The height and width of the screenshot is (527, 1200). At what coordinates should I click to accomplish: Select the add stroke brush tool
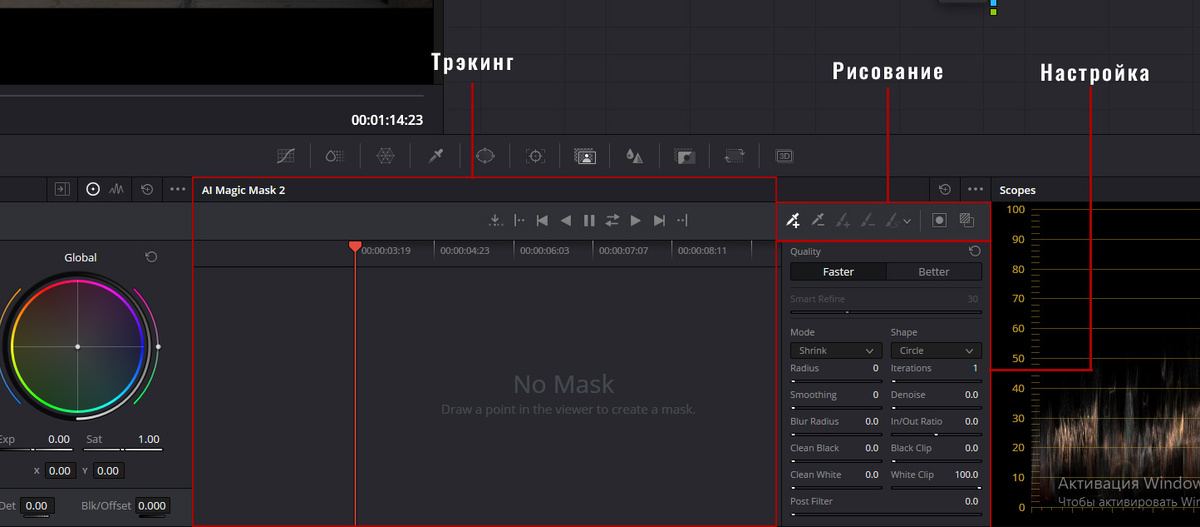point(843,220)
